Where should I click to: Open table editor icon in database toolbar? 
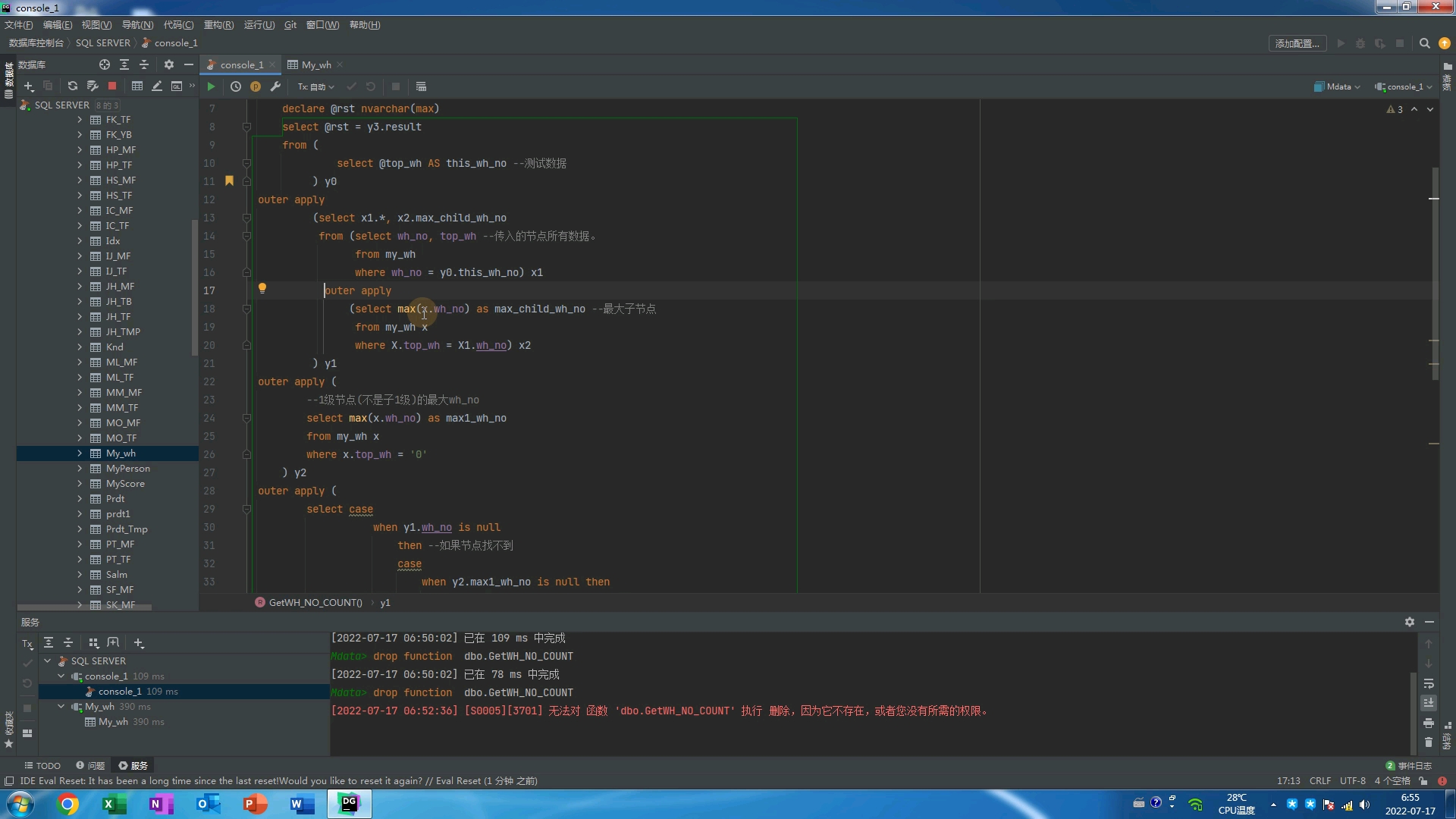coord(137,86)
